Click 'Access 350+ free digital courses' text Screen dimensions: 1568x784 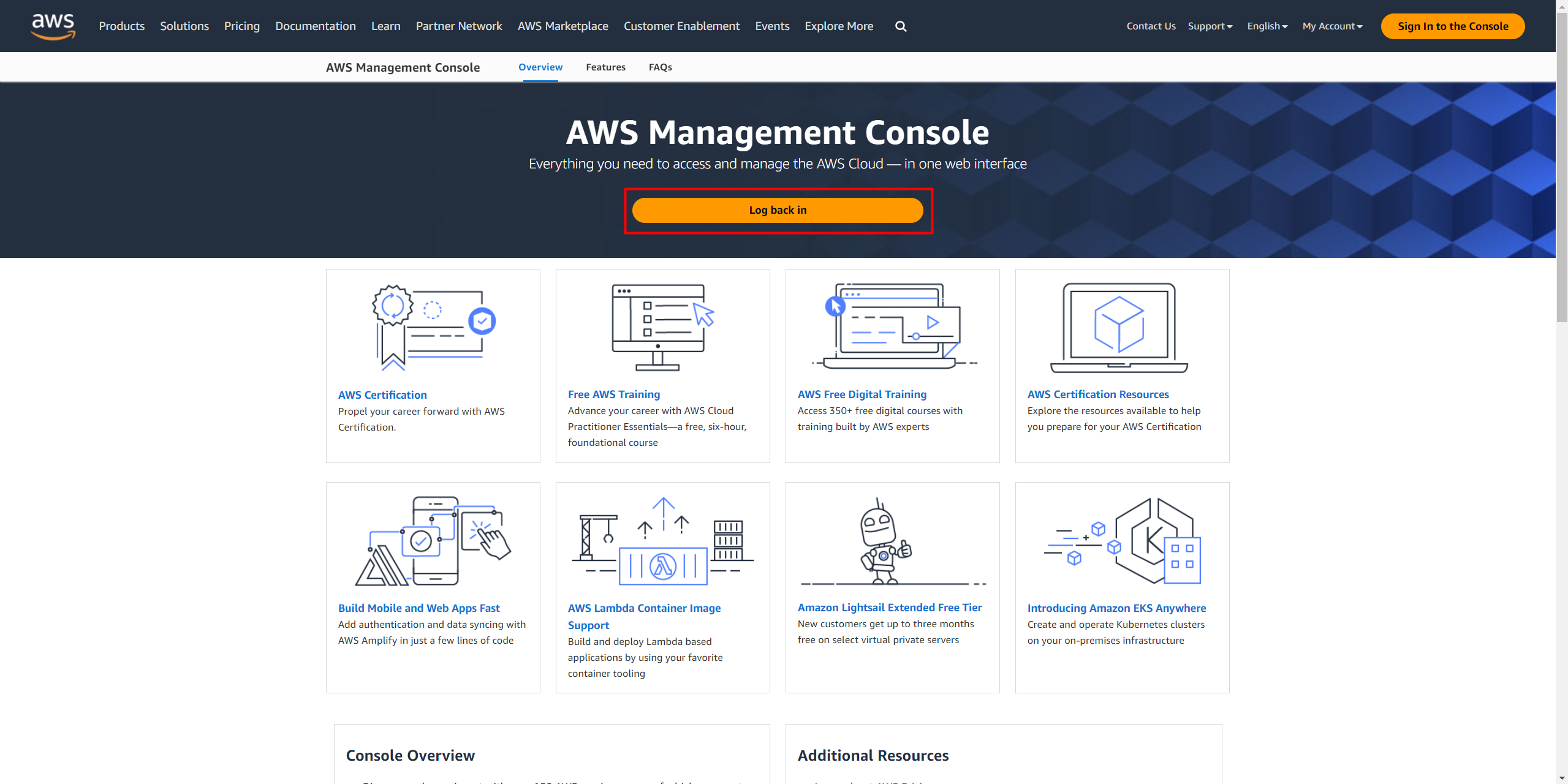click(880, 419)
